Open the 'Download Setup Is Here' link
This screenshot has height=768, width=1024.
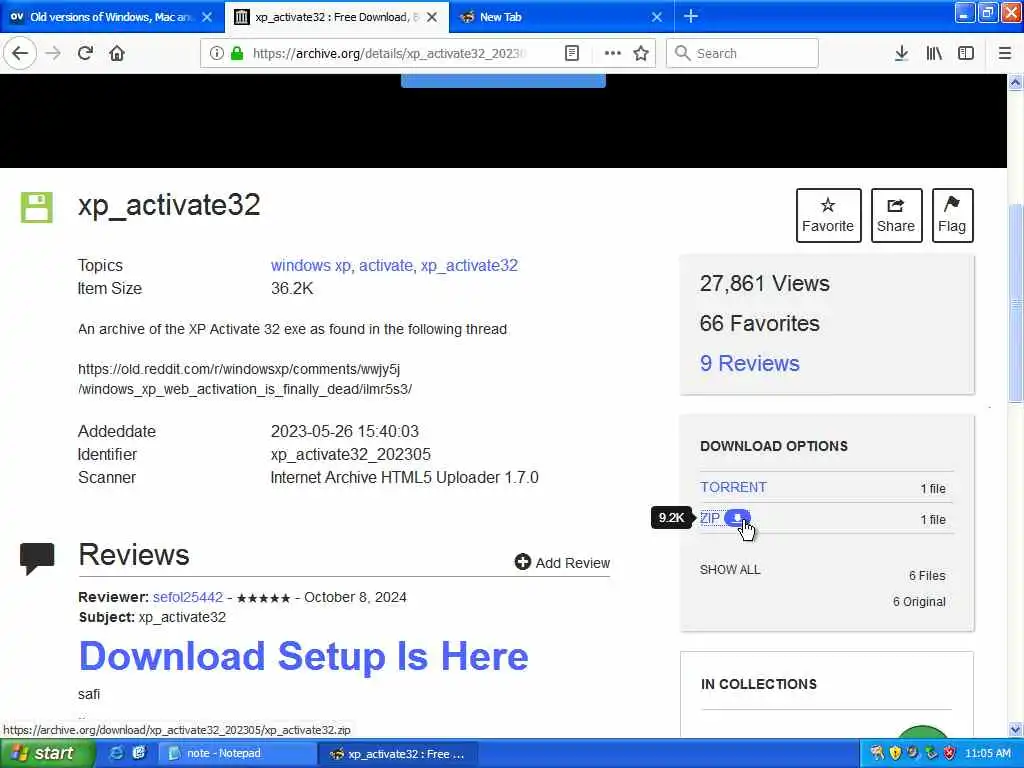pyautogui.click(x=303, y=656)
